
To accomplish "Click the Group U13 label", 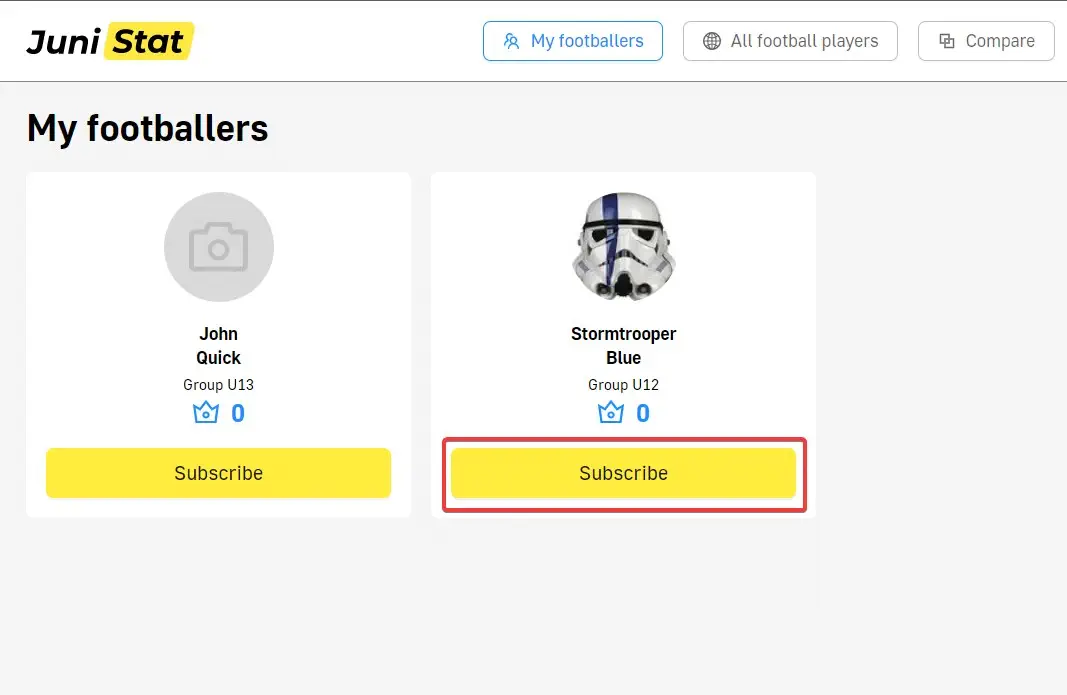I will coord(219,385).
